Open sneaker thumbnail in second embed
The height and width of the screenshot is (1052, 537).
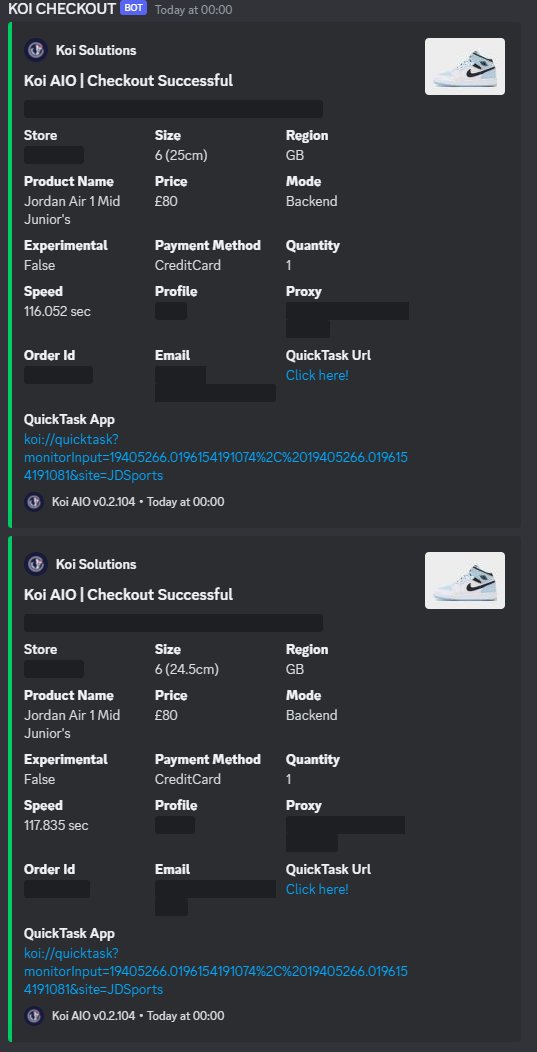coord(465,580)
